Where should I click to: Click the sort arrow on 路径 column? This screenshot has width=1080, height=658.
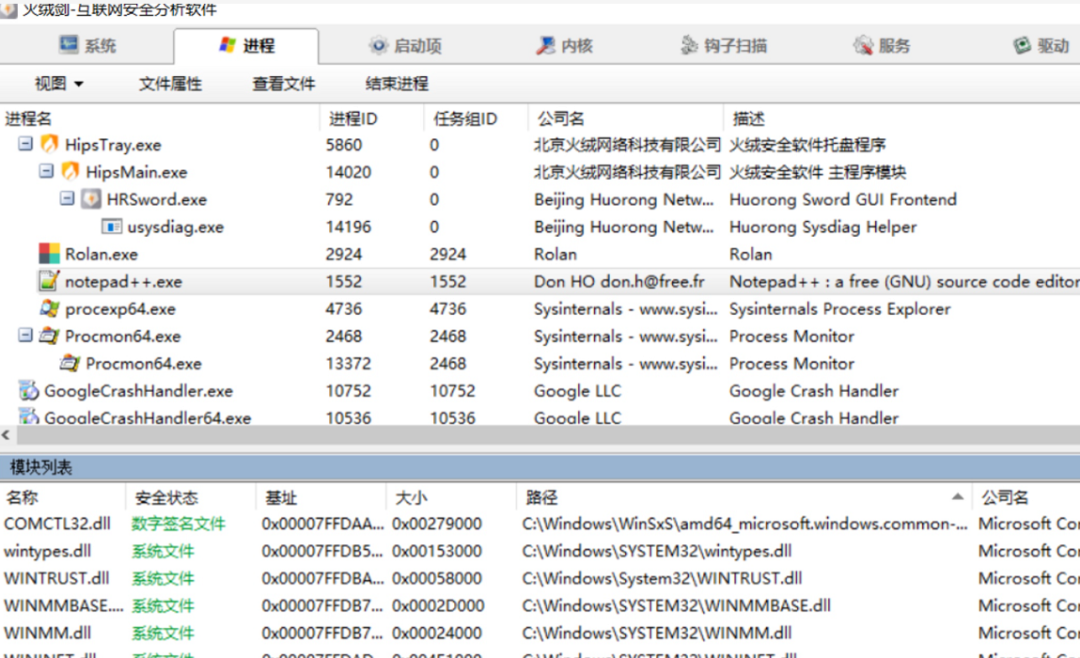coord(957,497)
